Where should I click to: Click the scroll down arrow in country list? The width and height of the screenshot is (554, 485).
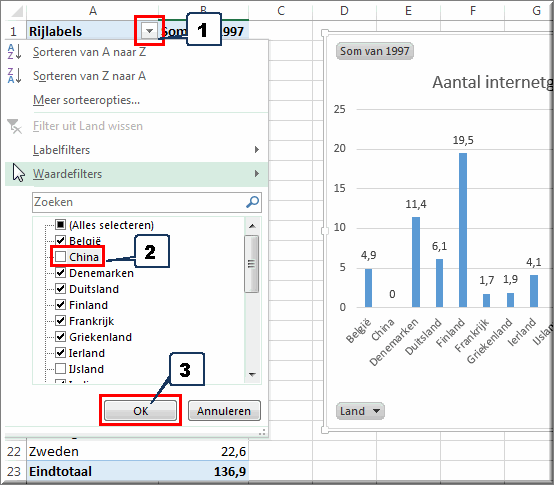(252, 374)
